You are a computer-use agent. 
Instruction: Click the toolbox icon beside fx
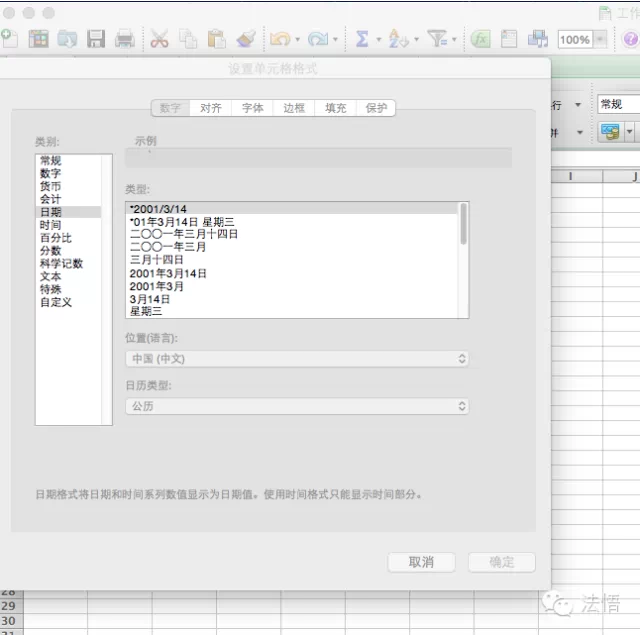point(509,39)
